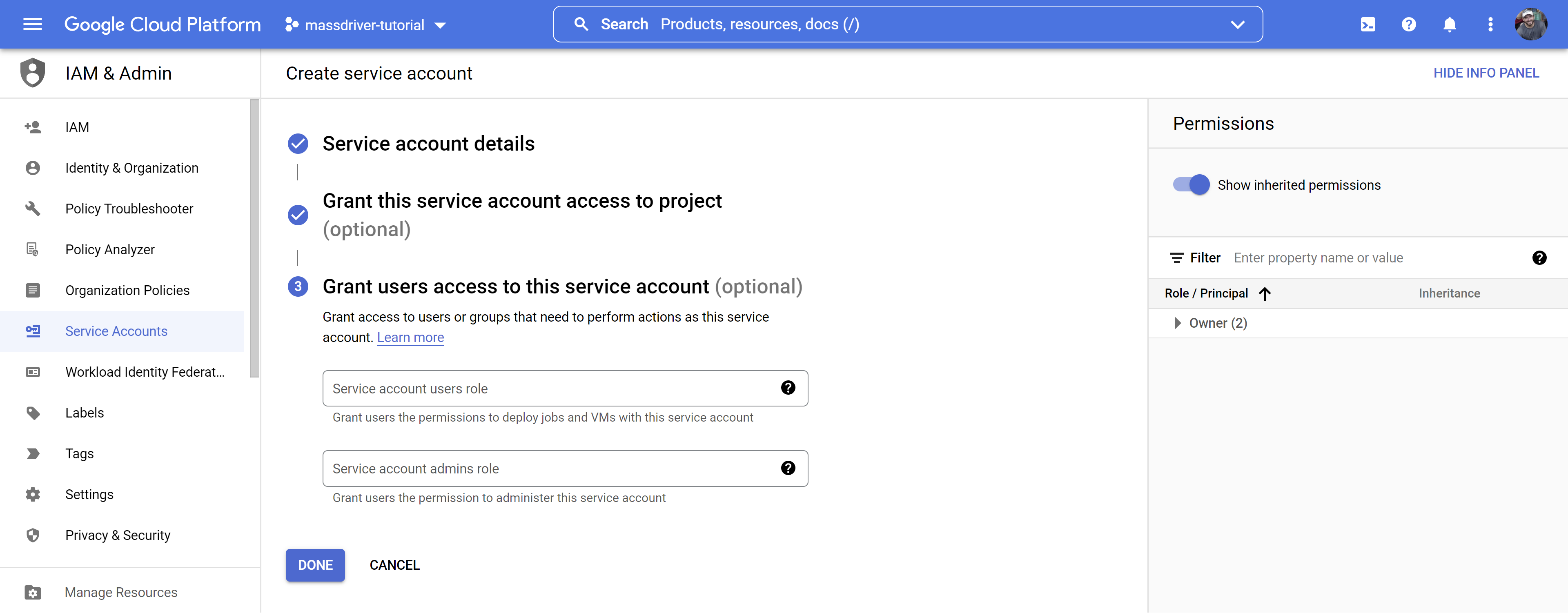Click the Manage Resources folder-gear icon
Screen dimensions: 1568x613
click(x=33, y=592)
